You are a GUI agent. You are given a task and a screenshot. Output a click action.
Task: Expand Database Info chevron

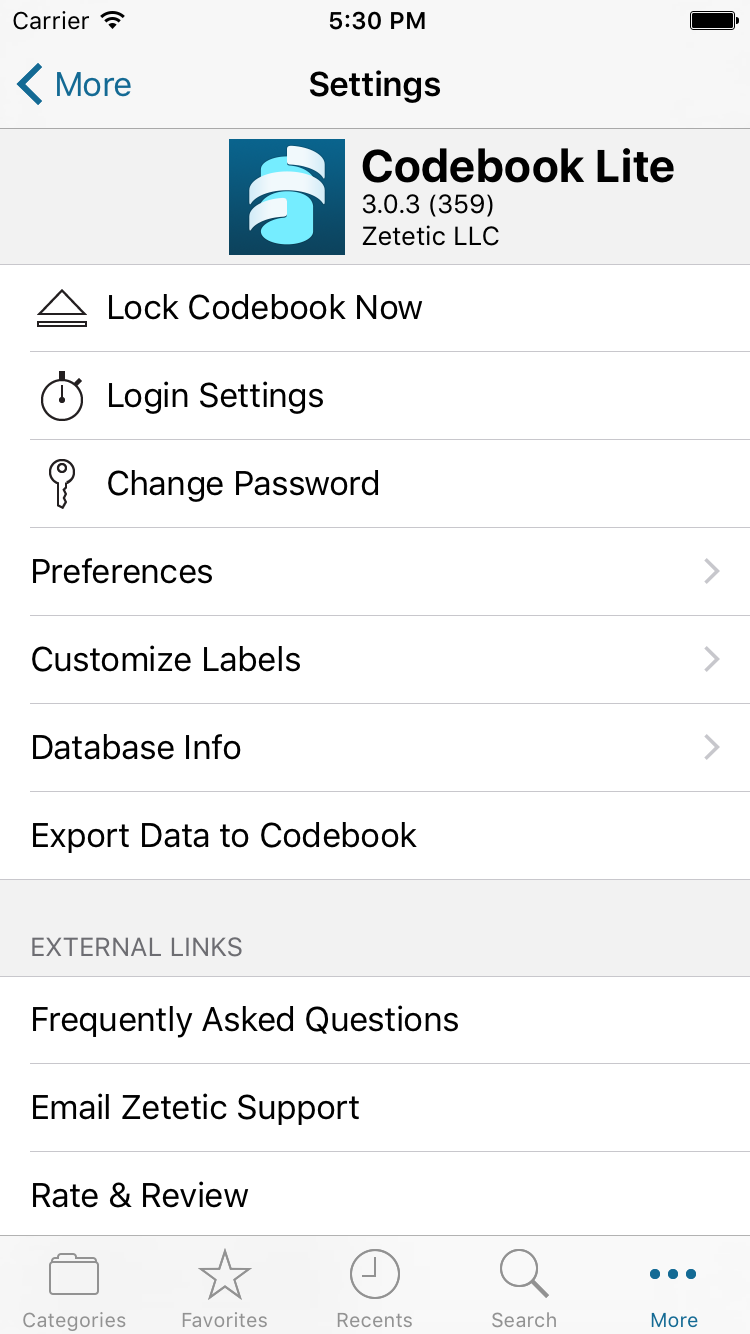tap(712, 748)
